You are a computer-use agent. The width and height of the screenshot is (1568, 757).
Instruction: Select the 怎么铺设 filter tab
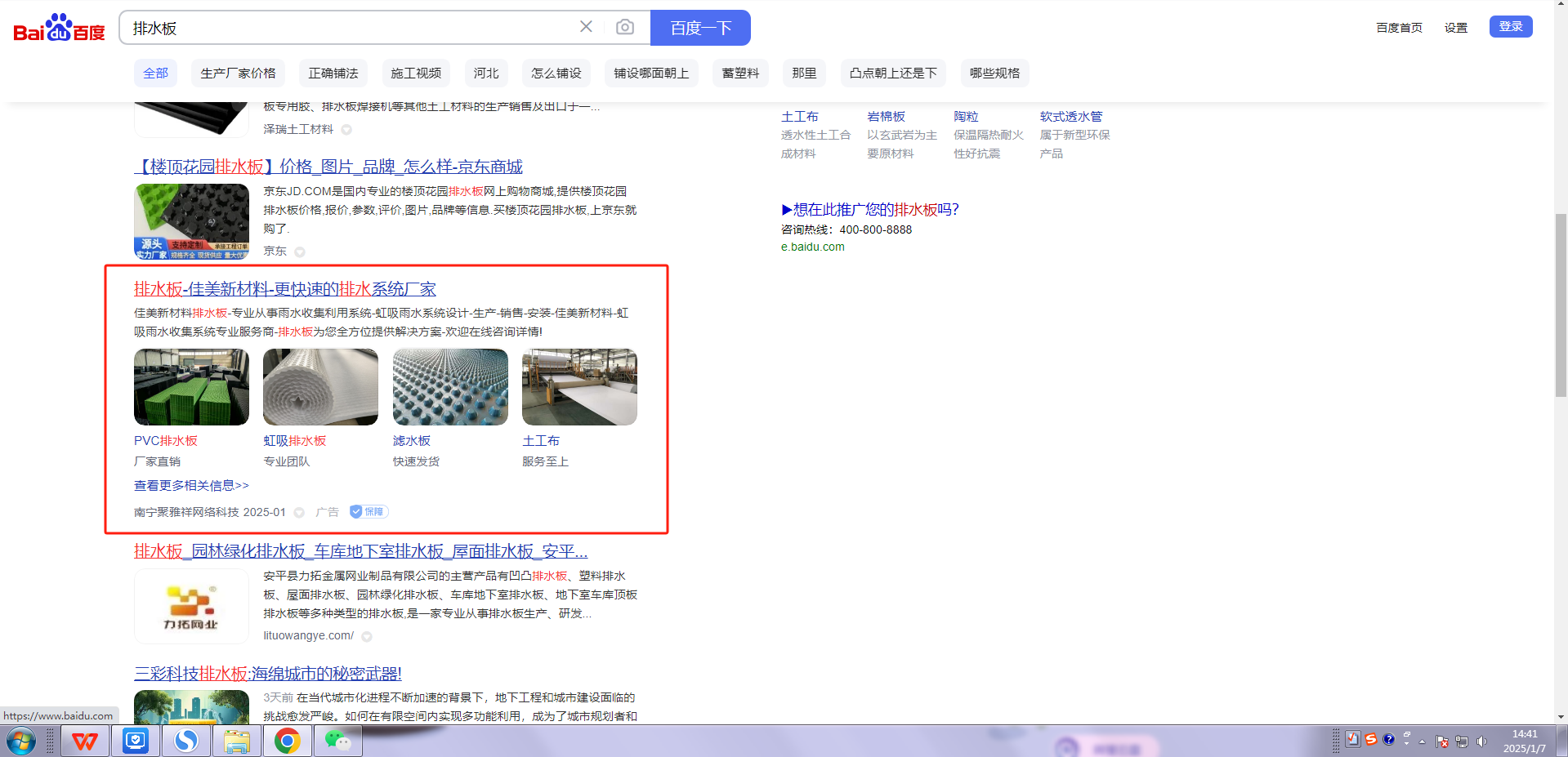coord(556,73)
